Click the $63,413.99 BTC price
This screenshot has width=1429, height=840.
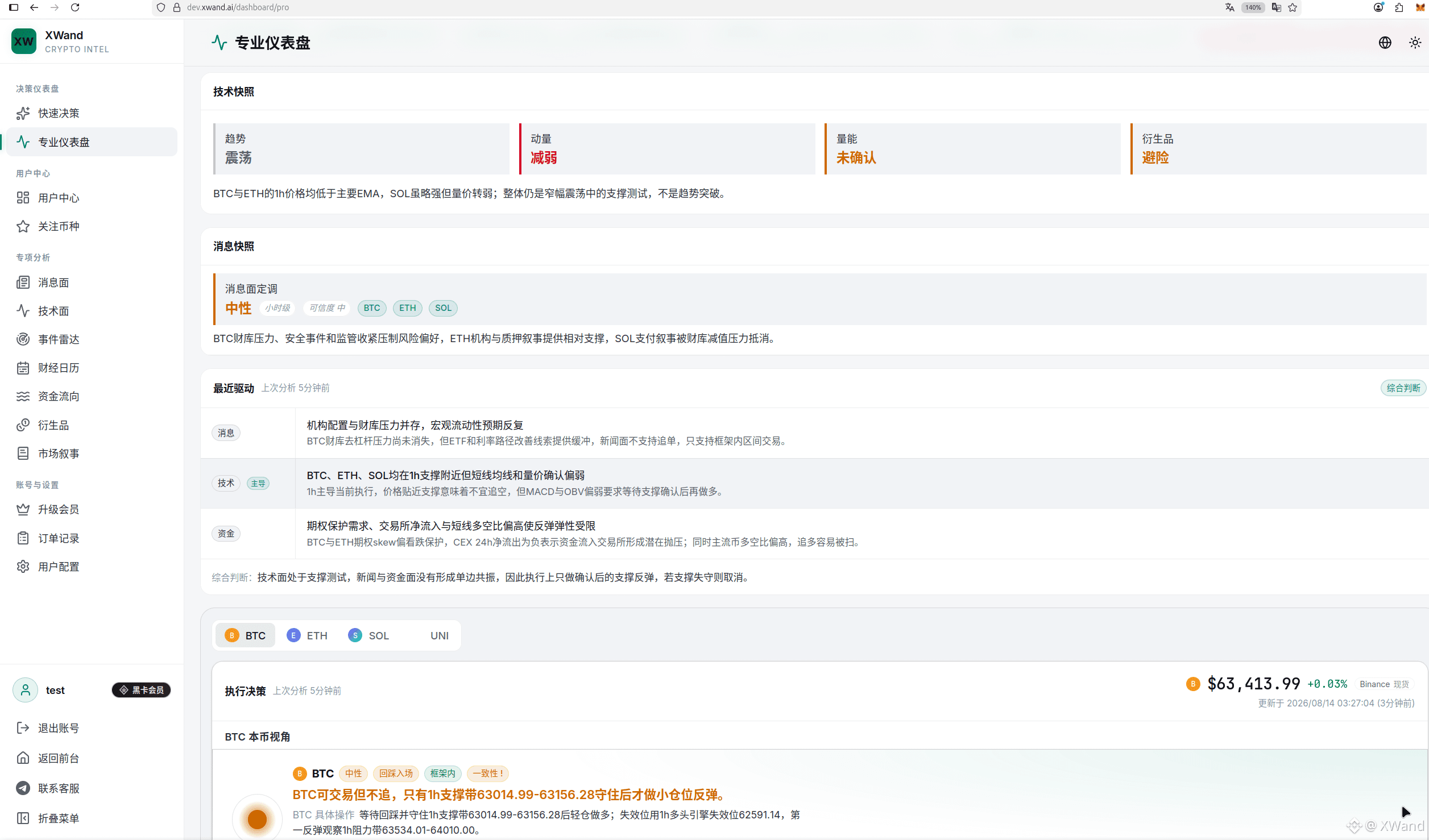pos(1254,684)
